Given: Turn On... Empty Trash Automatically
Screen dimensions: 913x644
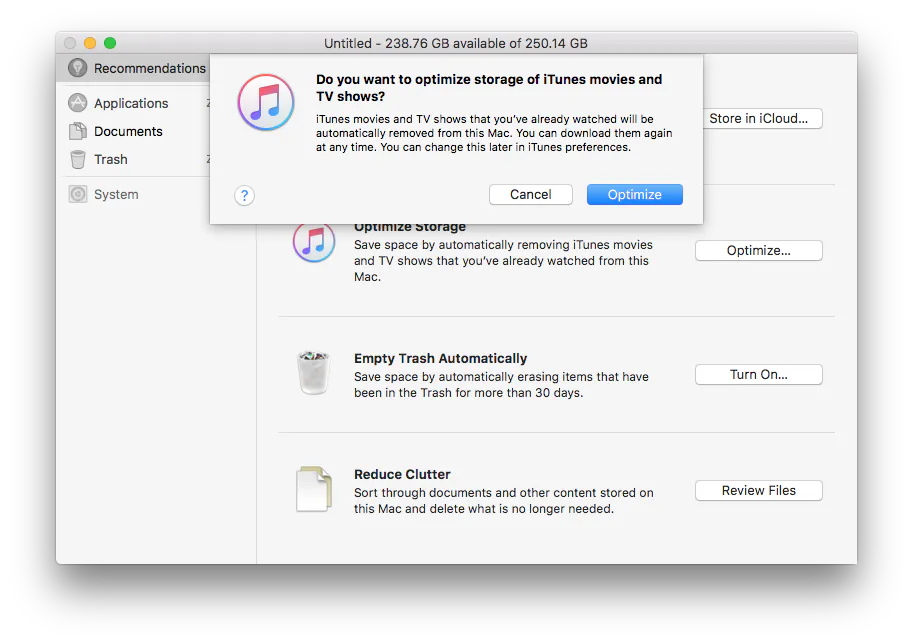Looking at the screenshot, I should point(759,374).
